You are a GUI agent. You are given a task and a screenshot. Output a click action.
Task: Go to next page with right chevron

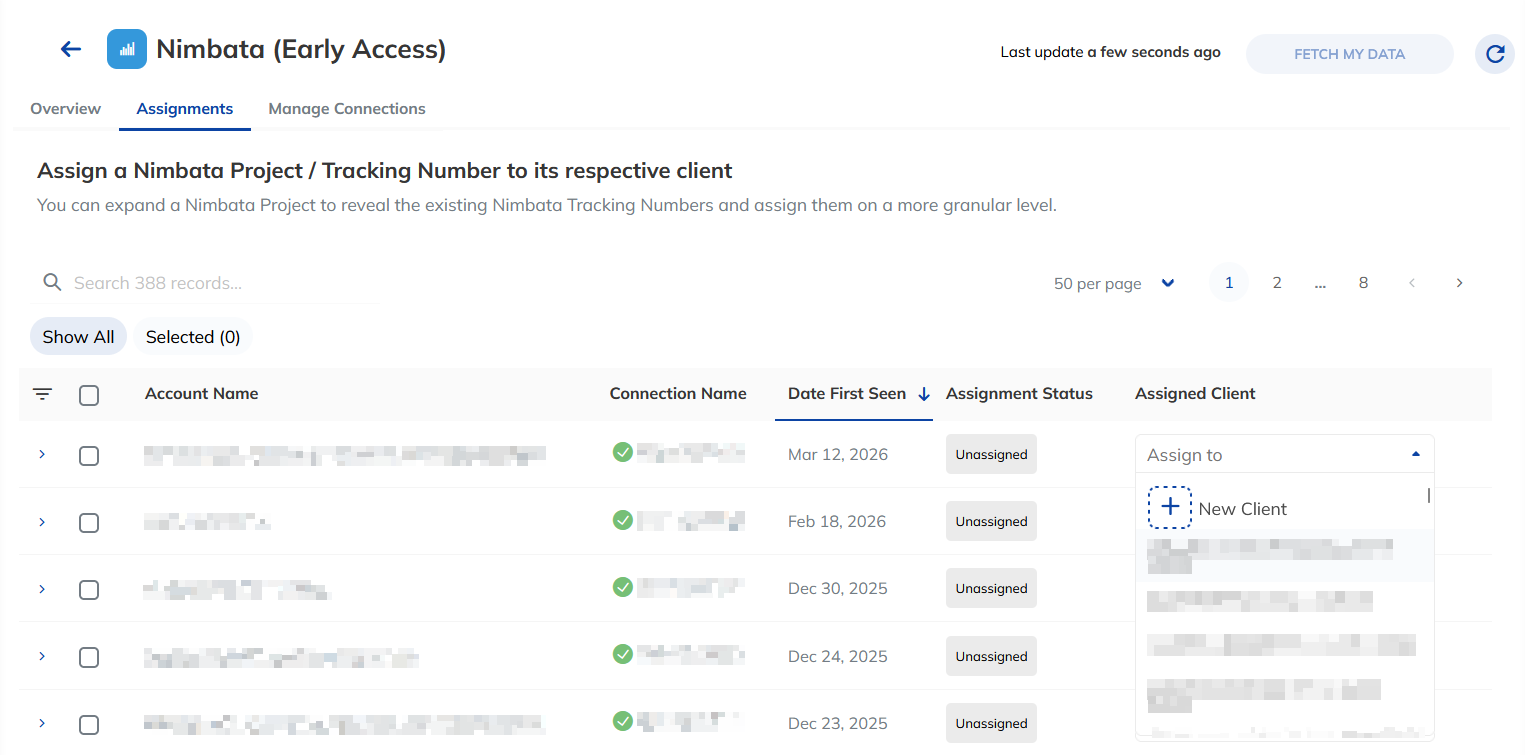click(1459, 283)
